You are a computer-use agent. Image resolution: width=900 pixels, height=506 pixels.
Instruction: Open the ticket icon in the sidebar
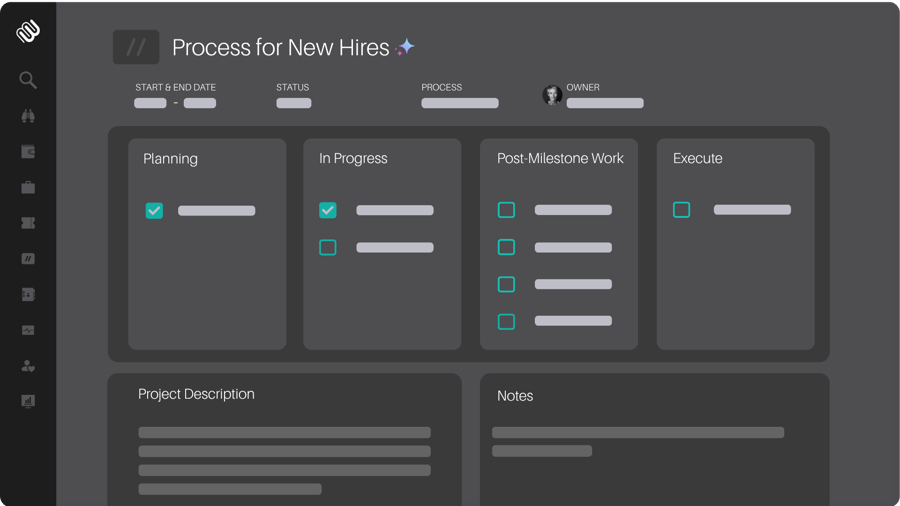point(28,223)
